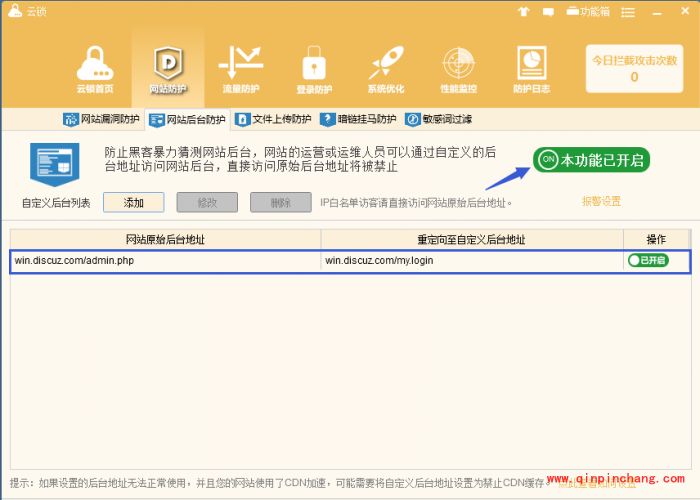Open the 登录防护 padlock icon
The height and width of the screenshot is (500, 700).
[x=314, y=69]
